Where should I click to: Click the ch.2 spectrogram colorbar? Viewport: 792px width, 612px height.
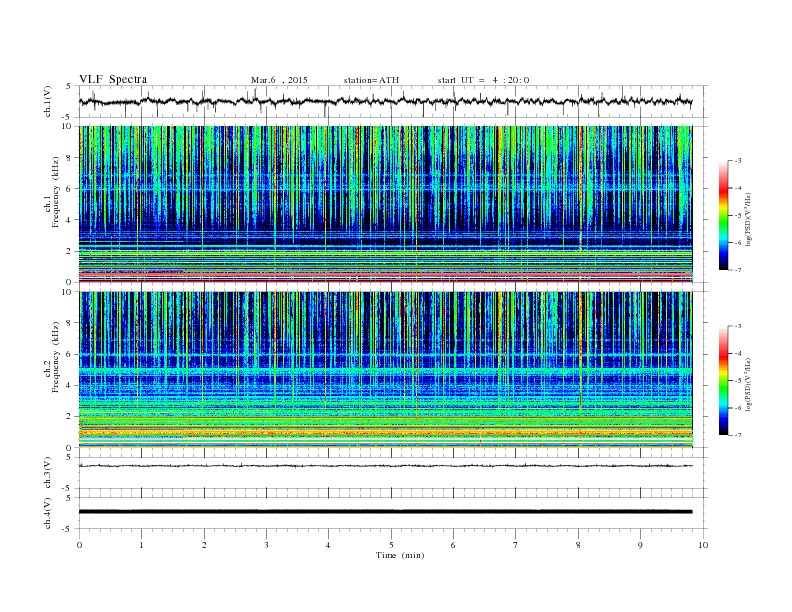pos(724,380)
